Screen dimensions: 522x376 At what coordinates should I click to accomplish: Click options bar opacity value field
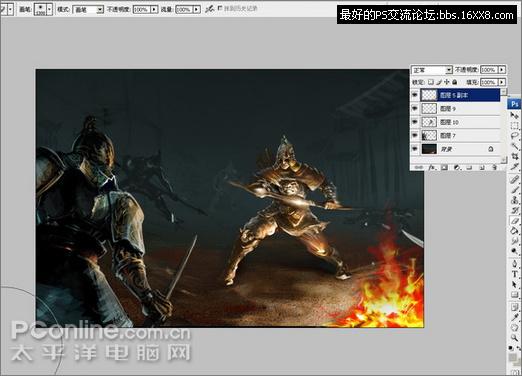142,9
